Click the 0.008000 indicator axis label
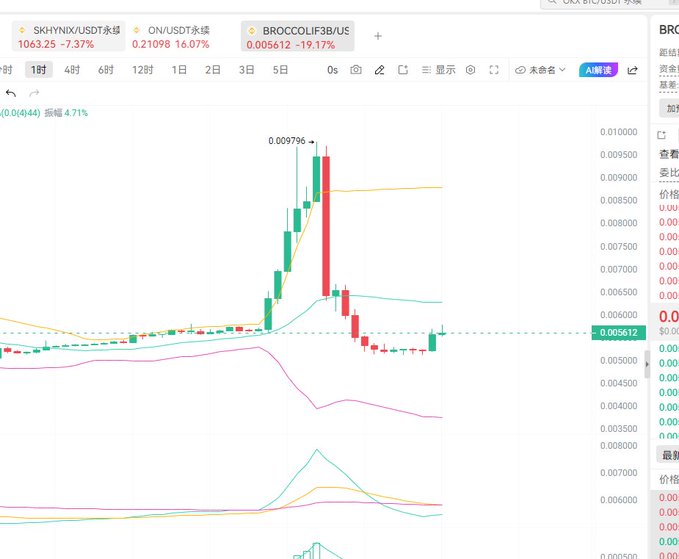The image size is (679, 559). coord(618,446)
